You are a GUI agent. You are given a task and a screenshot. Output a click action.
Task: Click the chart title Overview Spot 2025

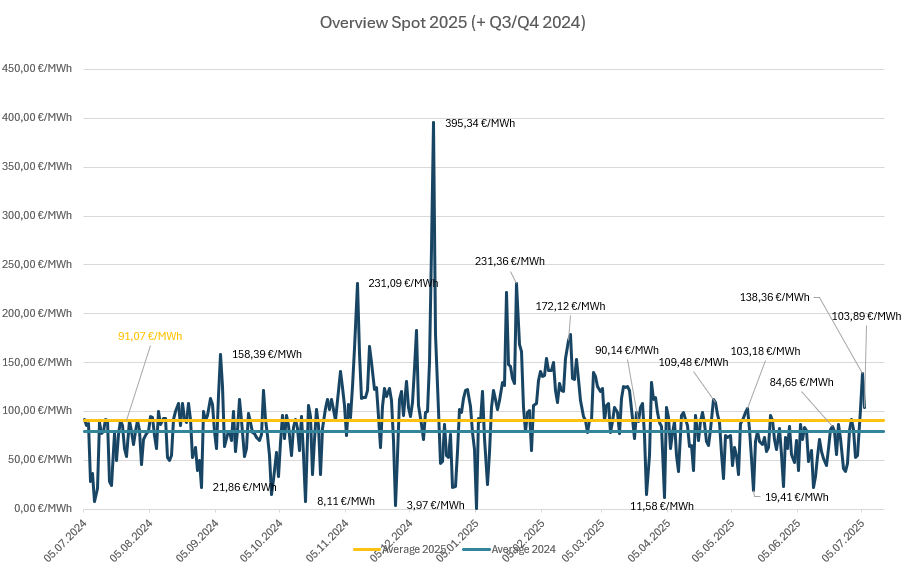452,22
